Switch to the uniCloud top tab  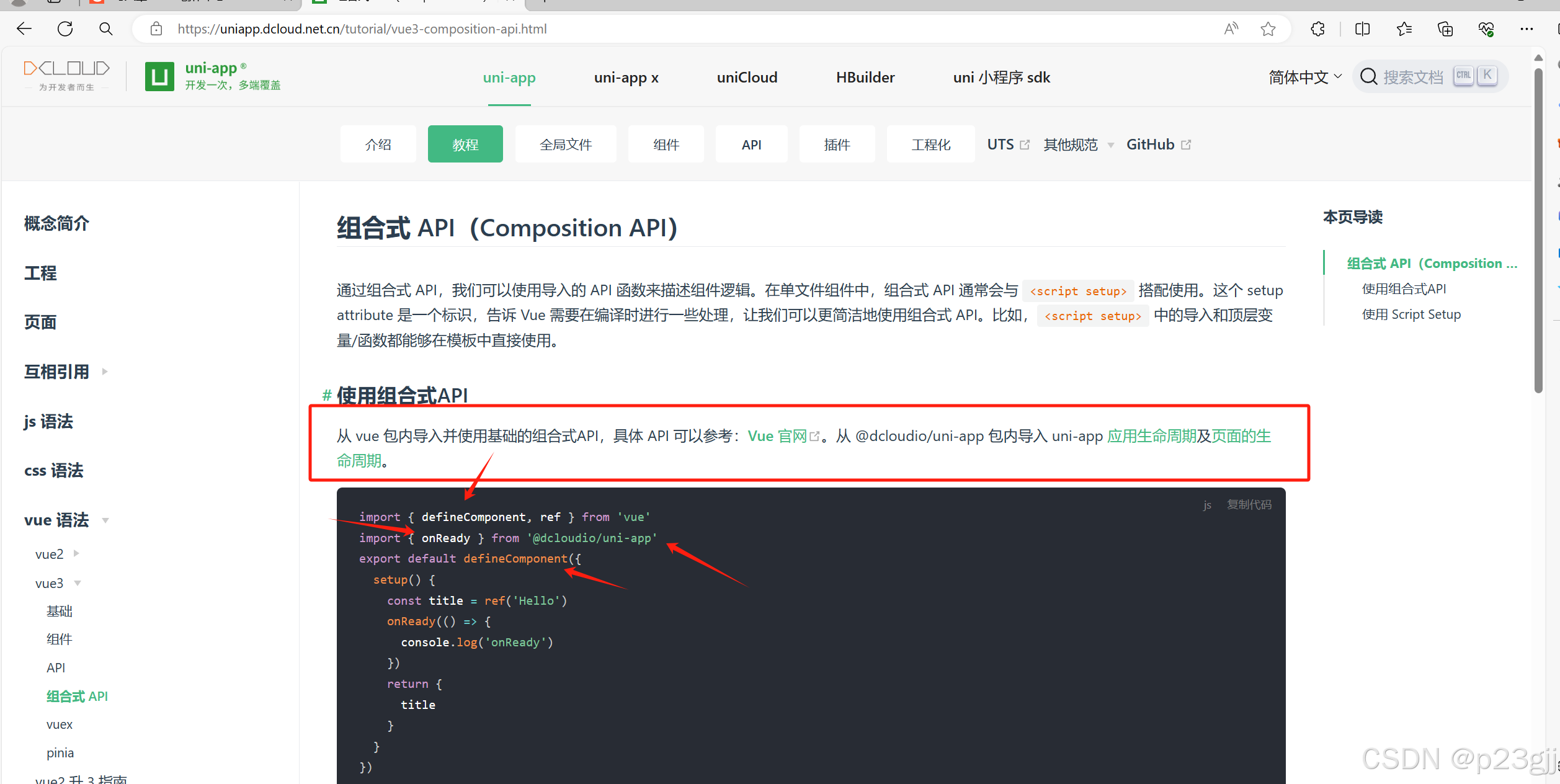point(747,78)
